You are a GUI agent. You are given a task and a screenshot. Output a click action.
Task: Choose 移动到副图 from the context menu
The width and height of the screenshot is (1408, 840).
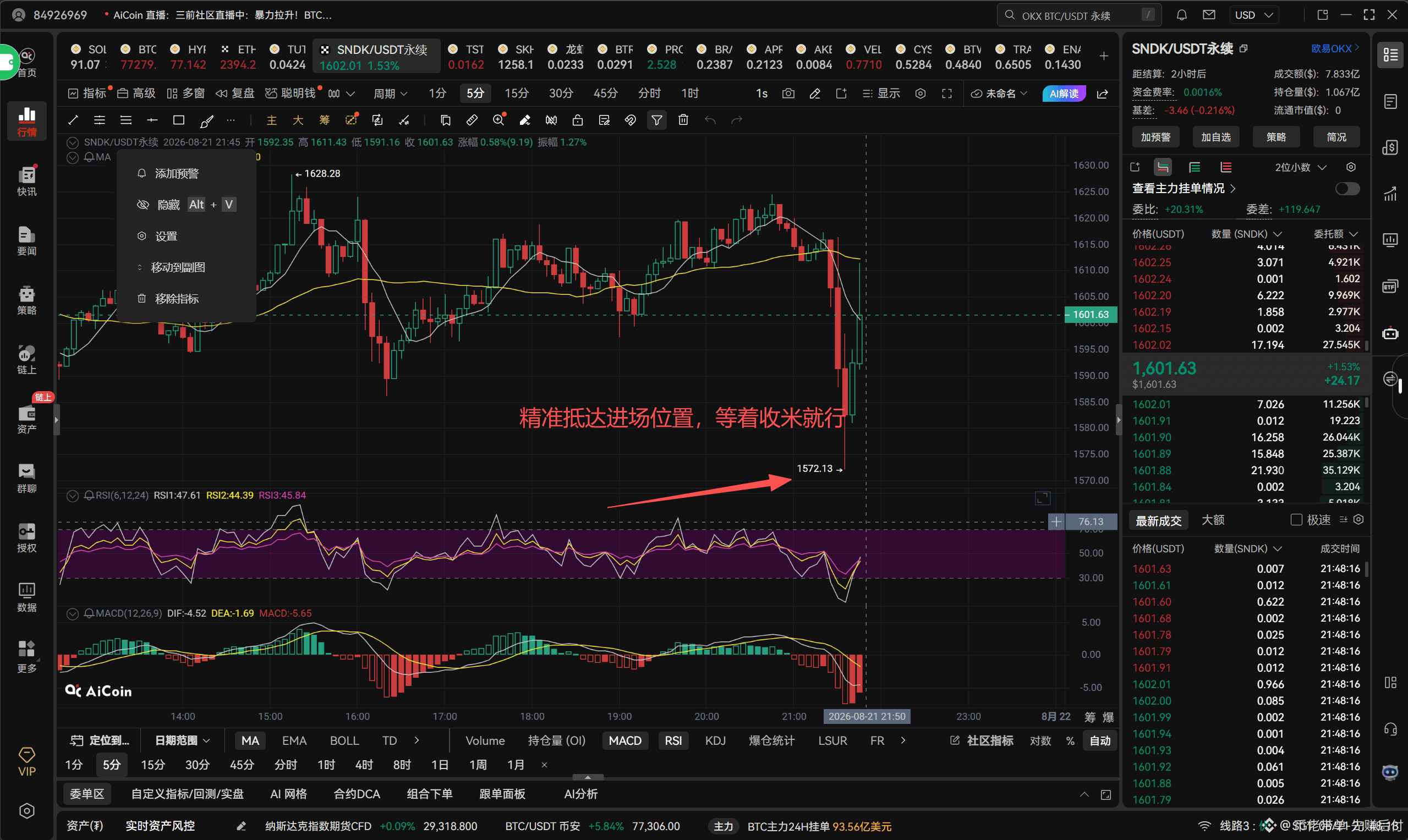185,267
